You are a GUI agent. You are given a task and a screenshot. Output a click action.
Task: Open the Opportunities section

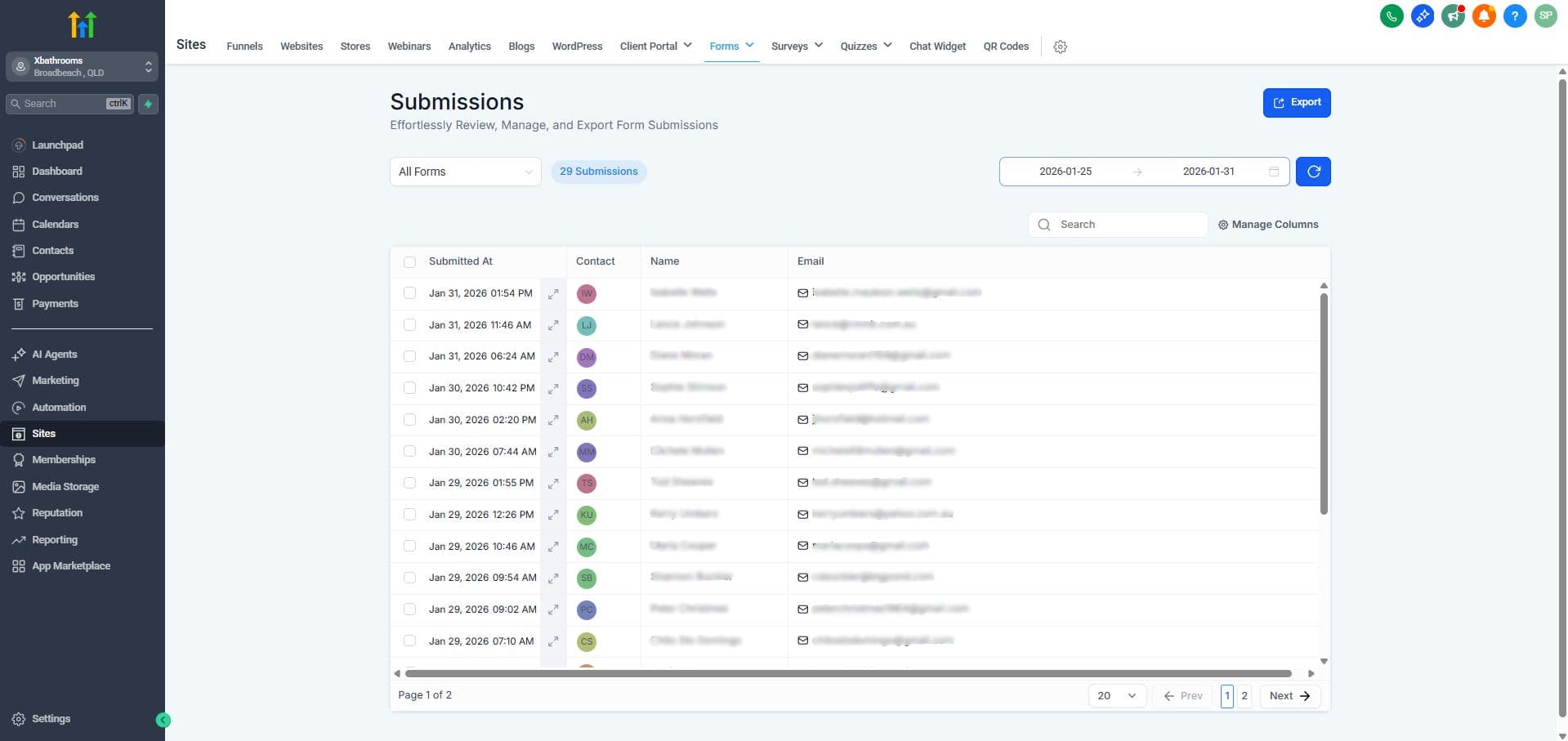tap(63, 276)
